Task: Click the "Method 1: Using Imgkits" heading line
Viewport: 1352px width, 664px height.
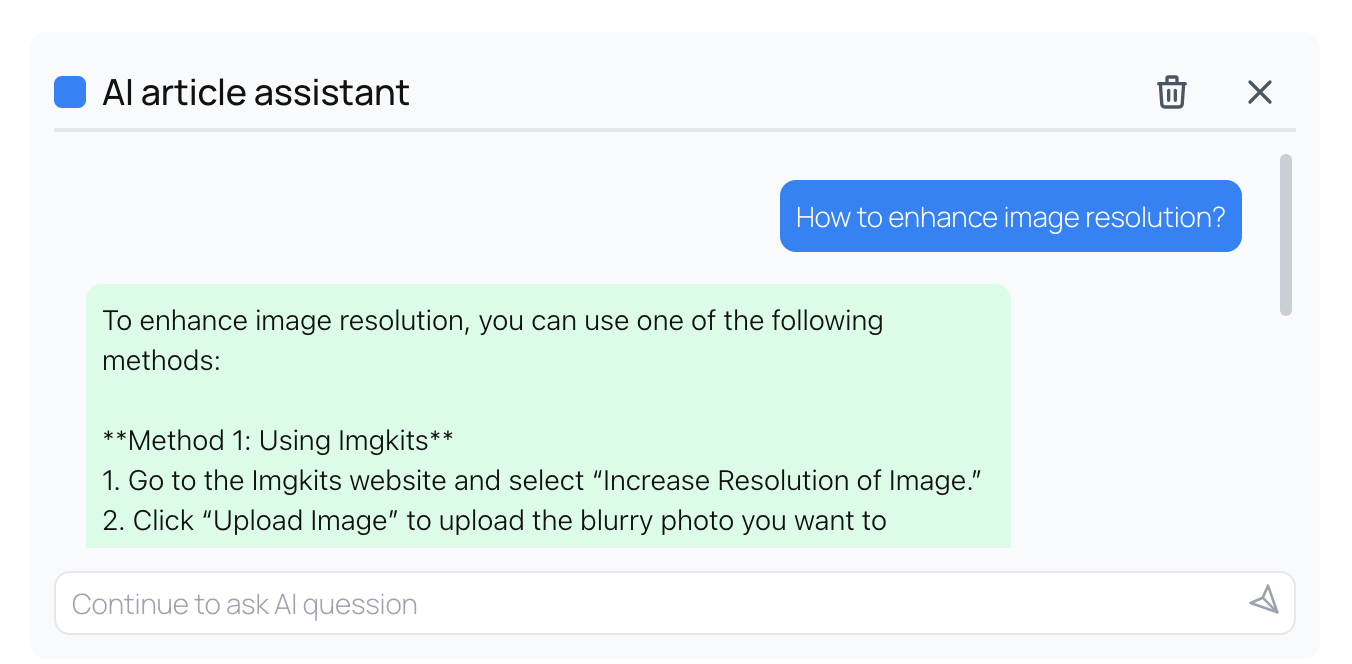Action: click(278, 440)
